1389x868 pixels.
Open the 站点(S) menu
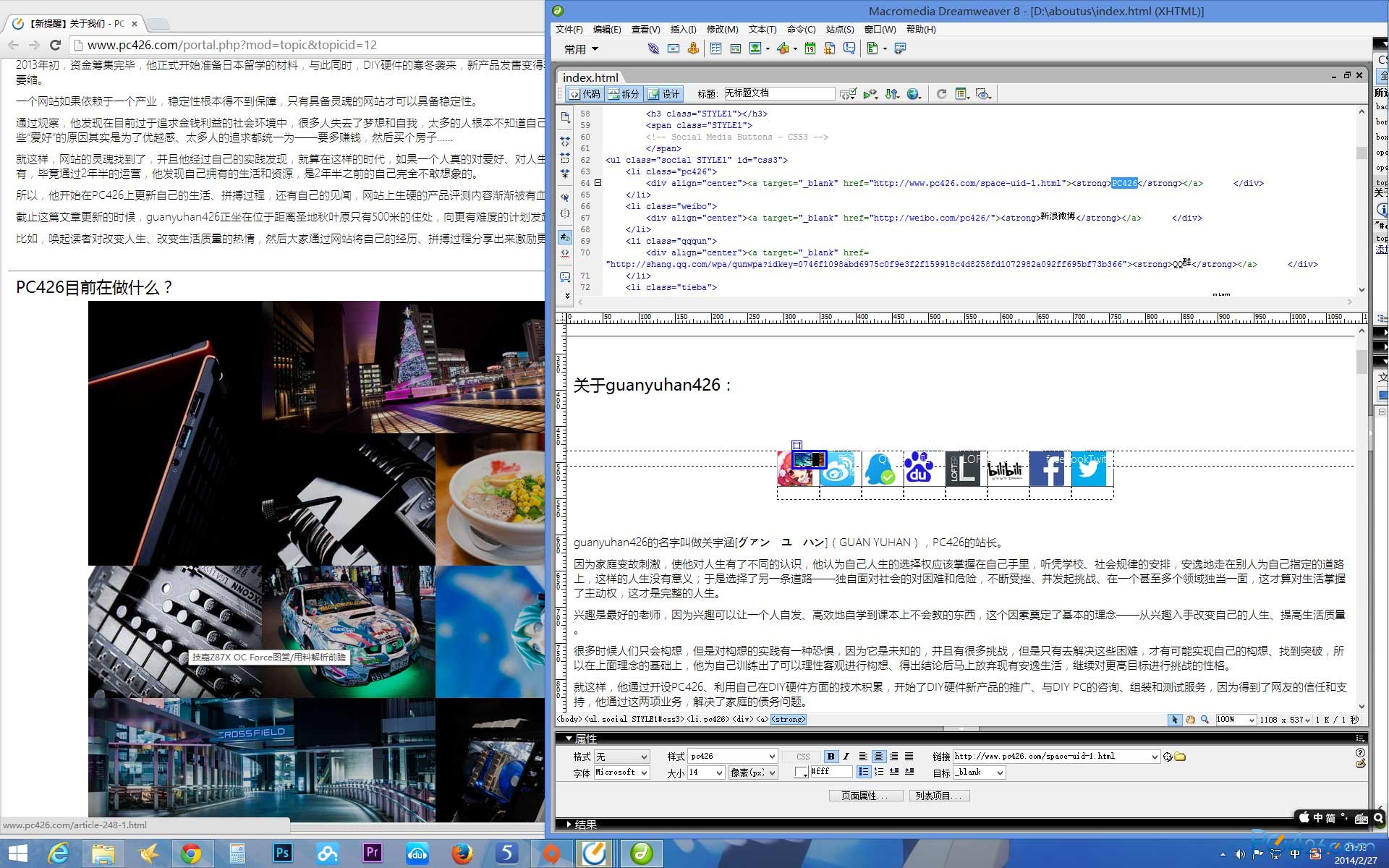click(840, 30)
